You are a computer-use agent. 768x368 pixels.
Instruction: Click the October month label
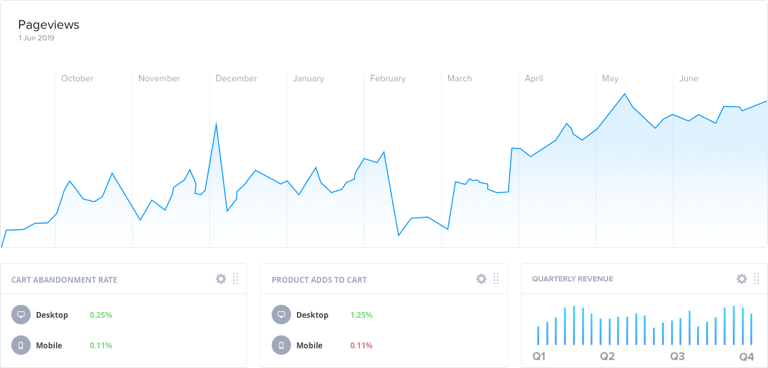coord(77,78)
